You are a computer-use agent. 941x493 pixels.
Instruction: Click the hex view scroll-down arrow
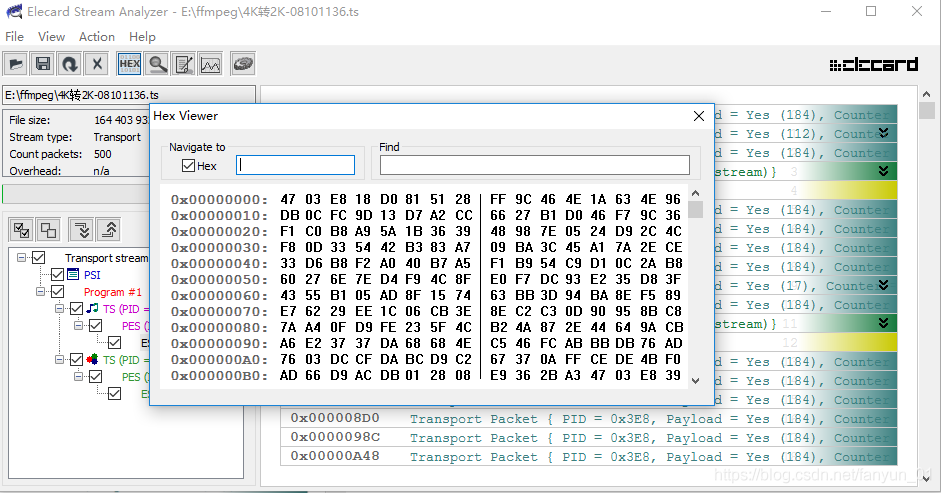pos(696,381)
